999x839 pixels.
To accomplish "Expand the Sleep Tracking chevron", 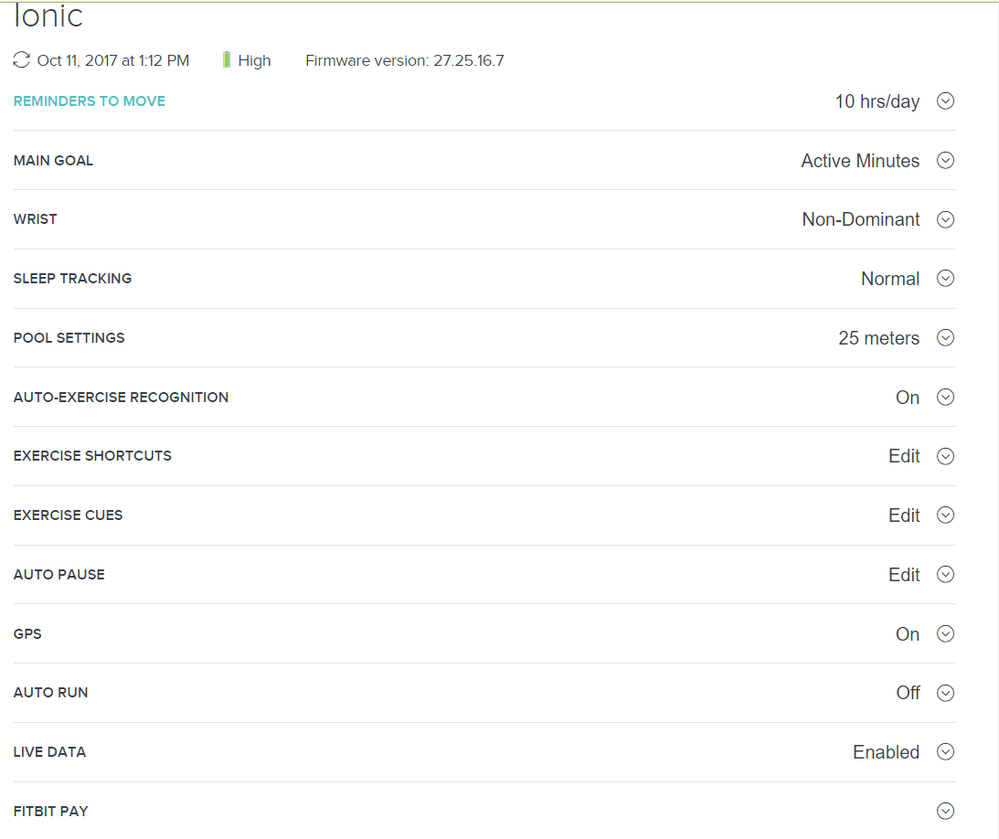I will click(945, 278).
